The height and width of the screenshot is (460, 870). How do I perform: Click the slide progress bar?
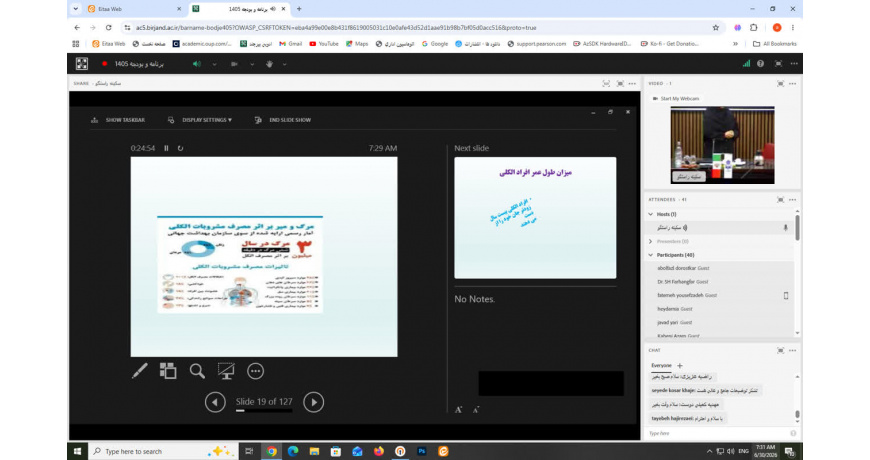click(x=264, y=411)
